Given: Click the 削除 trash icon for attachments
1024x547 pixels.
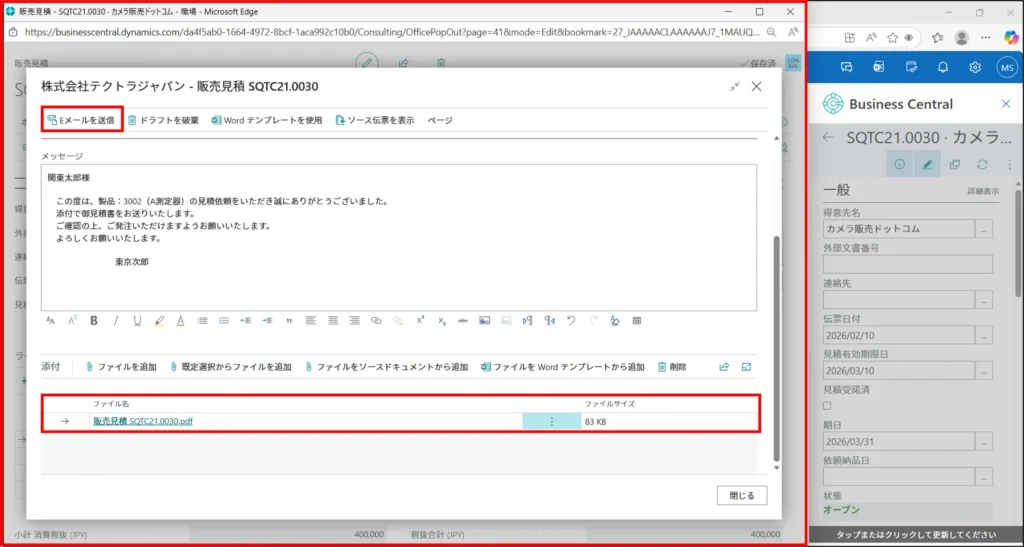Looking at the screenshot, I should click(x=672, y=367).
